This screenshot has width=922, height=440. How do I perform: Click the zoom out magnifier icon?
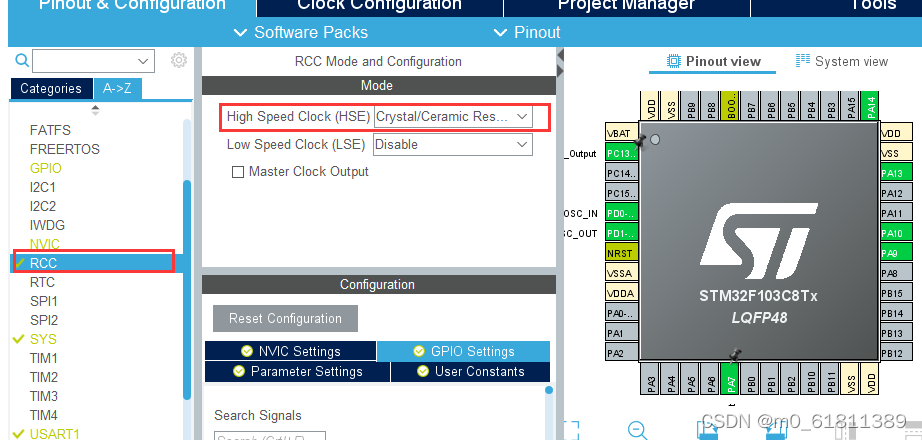[x=639, y=431]
